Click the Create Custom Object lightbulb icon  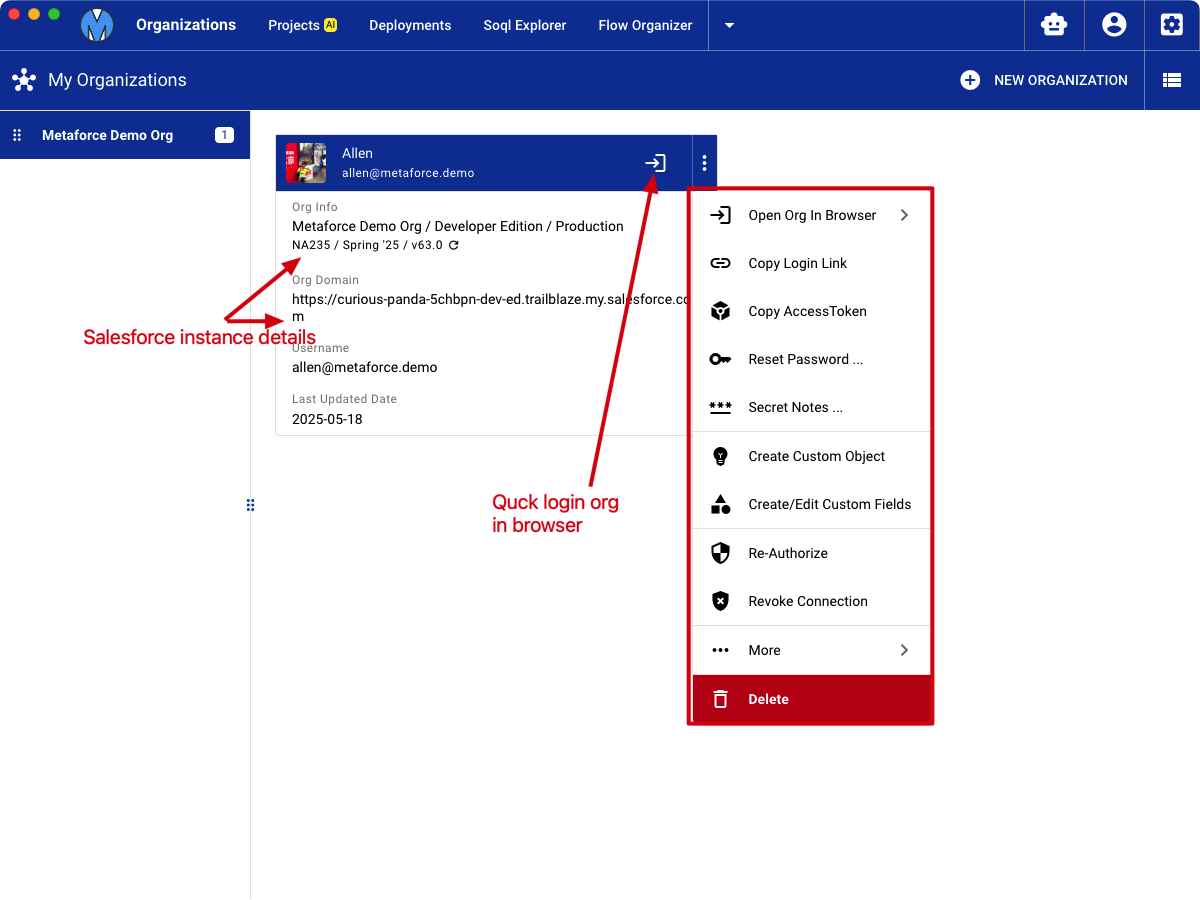pyautogui.click(x=720, y=456)
